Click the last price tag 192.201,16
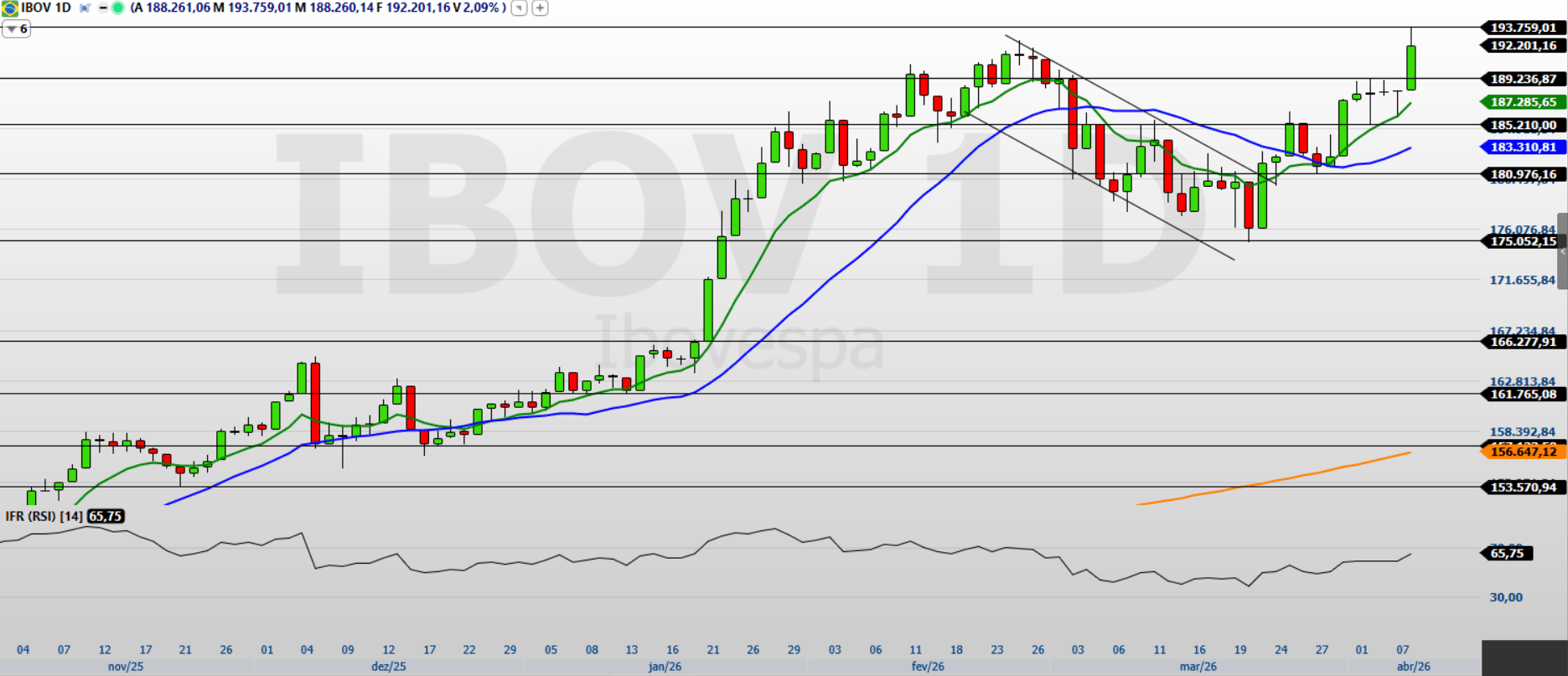 (1523, 46)
